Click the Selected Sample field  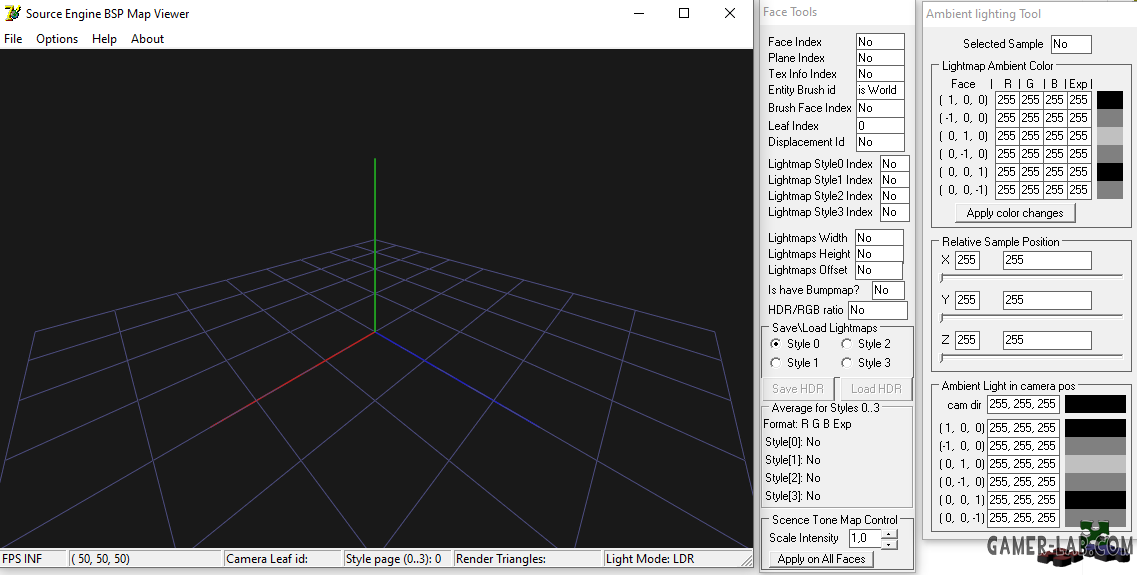(x=1071, y=44)
